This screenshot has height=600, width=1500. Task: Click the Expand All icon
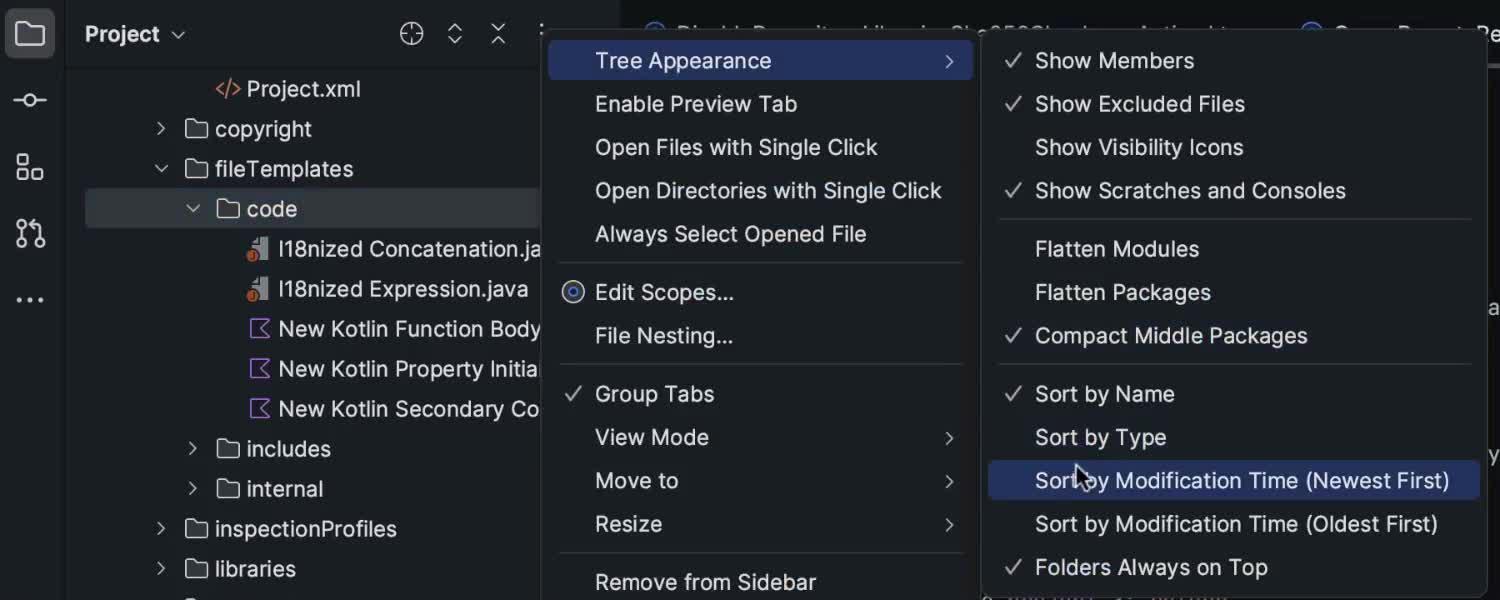[455, 33]
